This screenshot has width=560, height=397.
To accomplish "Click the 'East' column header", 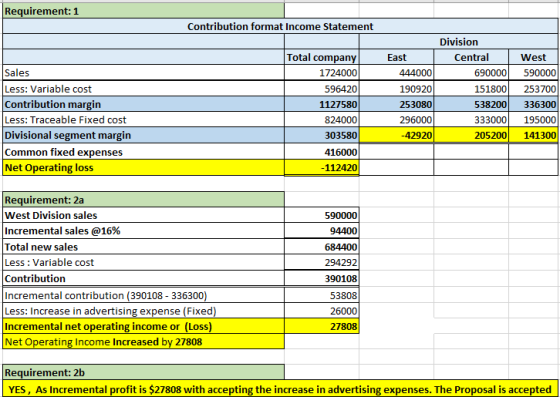I will pyautogui.click(x=396, y=57).
